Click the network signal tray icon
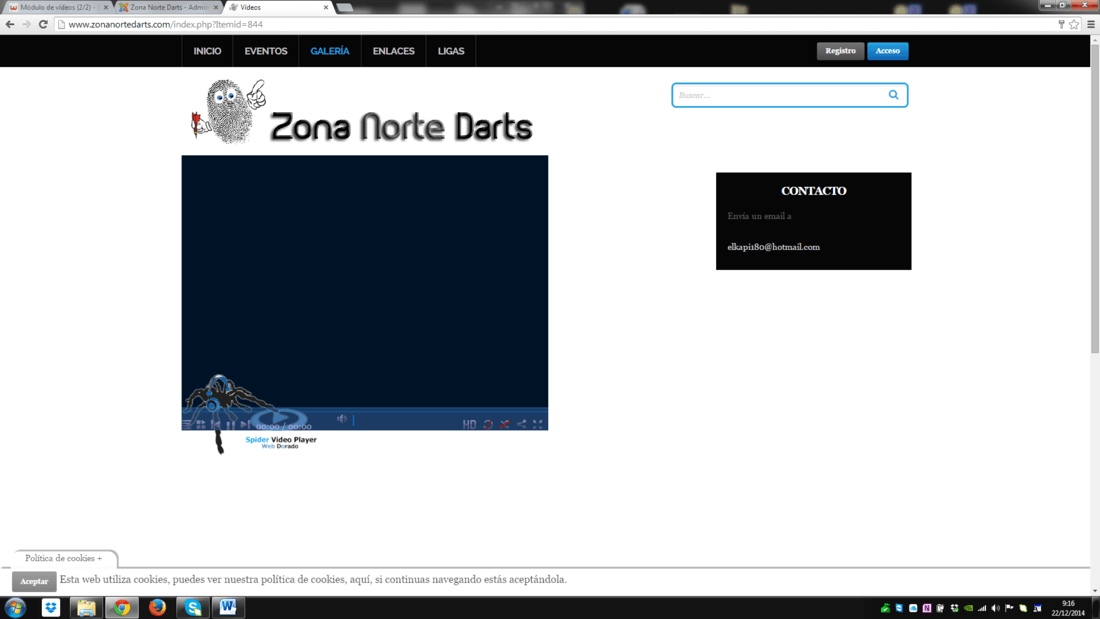 click(981, 608)
